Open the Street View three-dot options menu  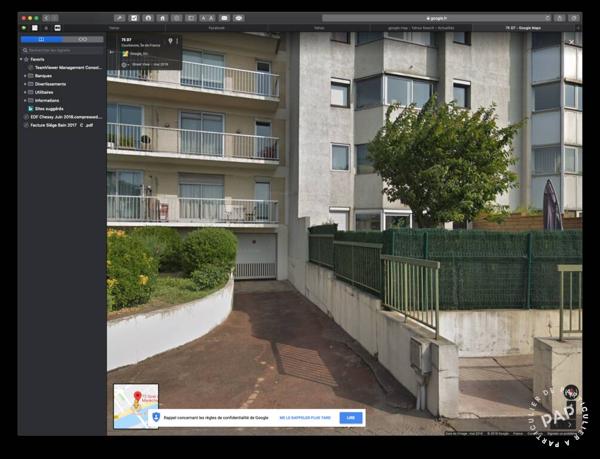click(177, 41)
